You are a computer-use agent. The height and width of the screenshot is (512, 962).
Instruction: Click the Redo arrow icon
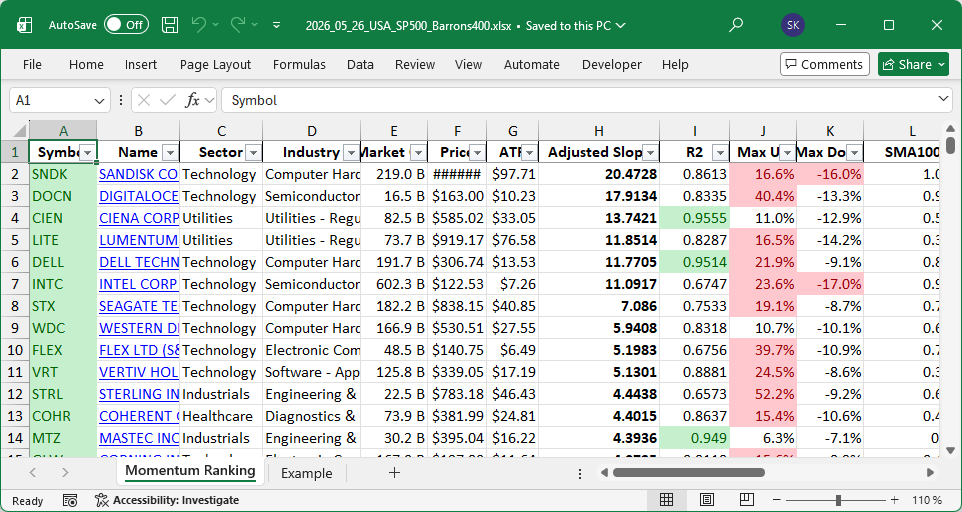click(x=238, y=25)
